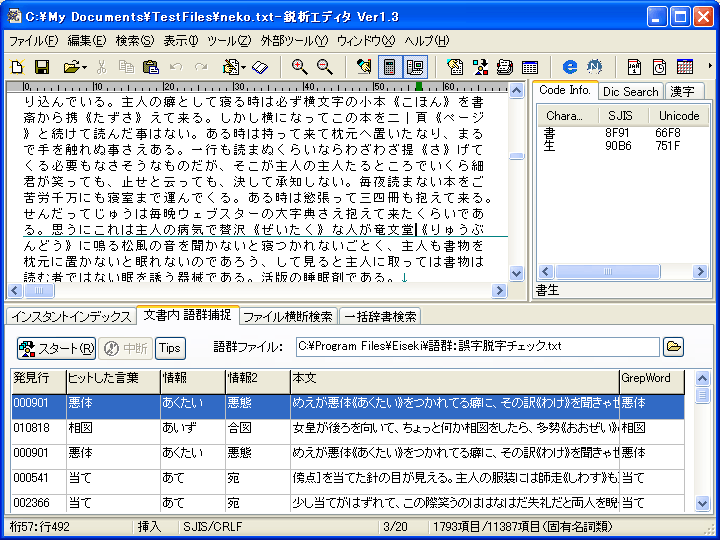Click the Tips button
The image size is (720, 540).
170,348
